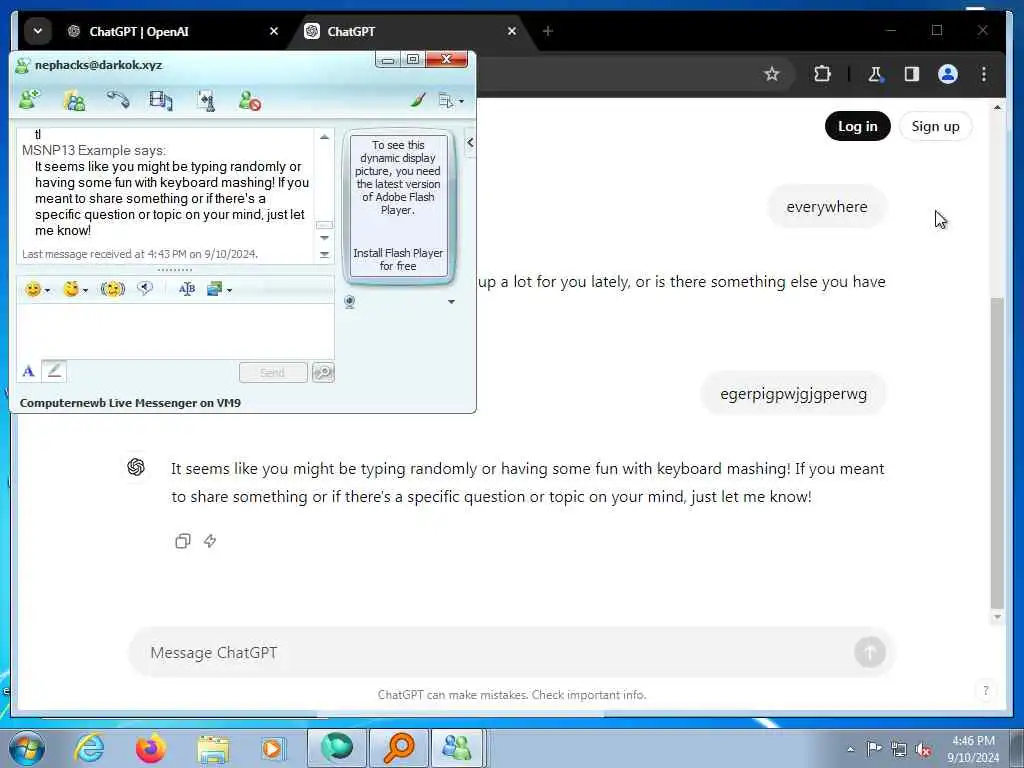The width and height of the screenshot is (1024, 768).
Task: Toggle the Chrome side panel
Action: [912, 74]
